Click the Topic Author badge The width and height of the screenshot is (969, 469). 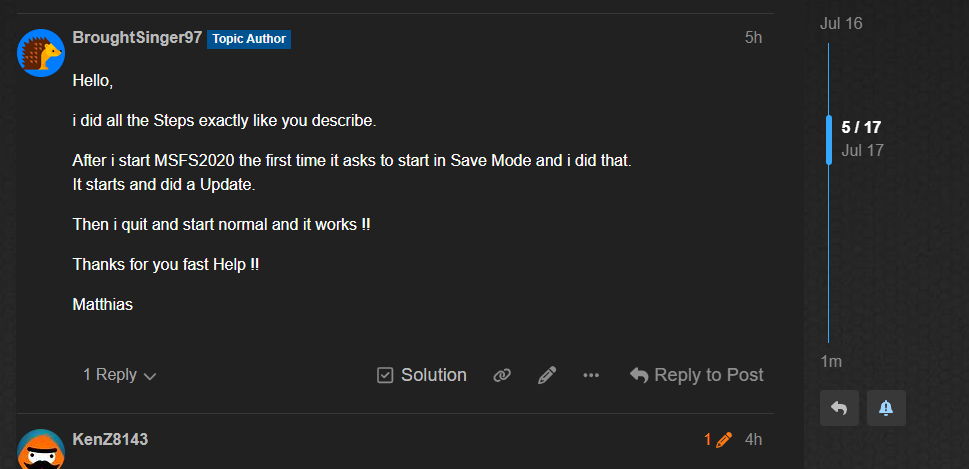click(249, 39)
